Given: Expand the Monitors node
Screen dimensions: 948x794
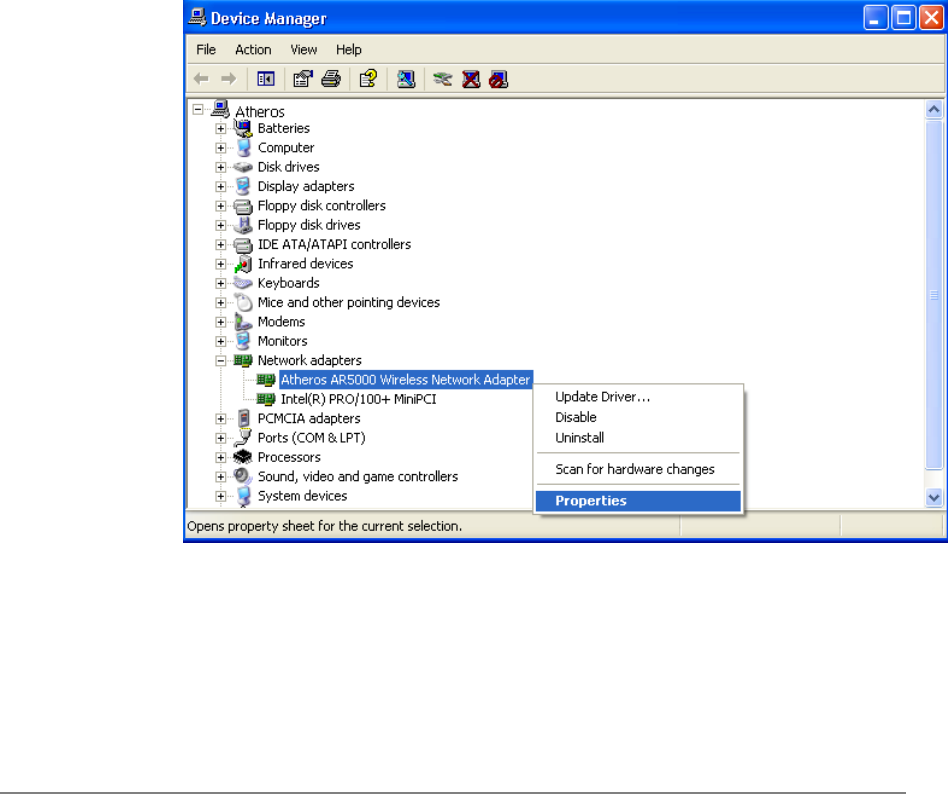Looking at the screenshot, I should (221, 341).
